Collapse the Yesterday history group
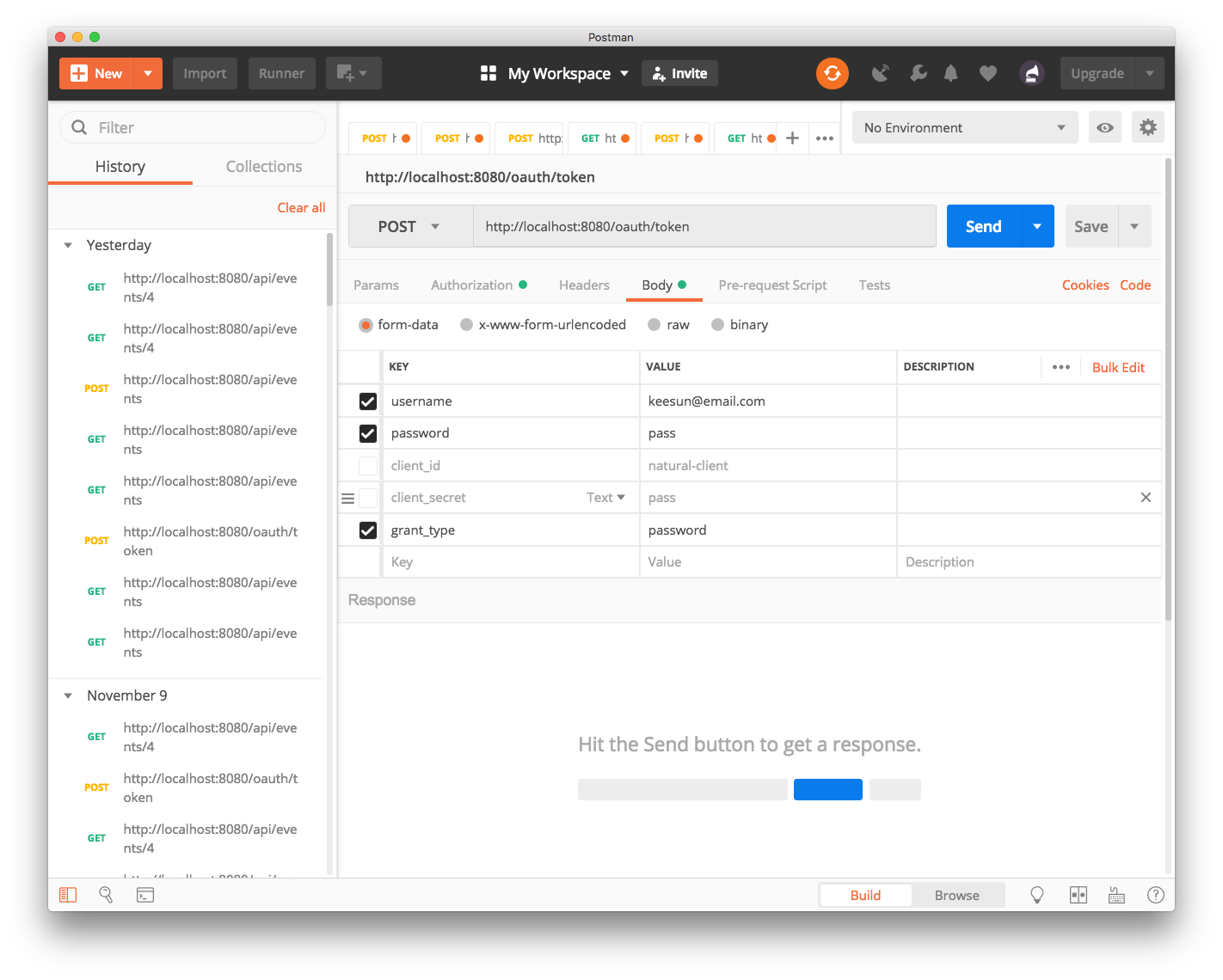Screen dimensions: 1223x980 coord(68,246)
